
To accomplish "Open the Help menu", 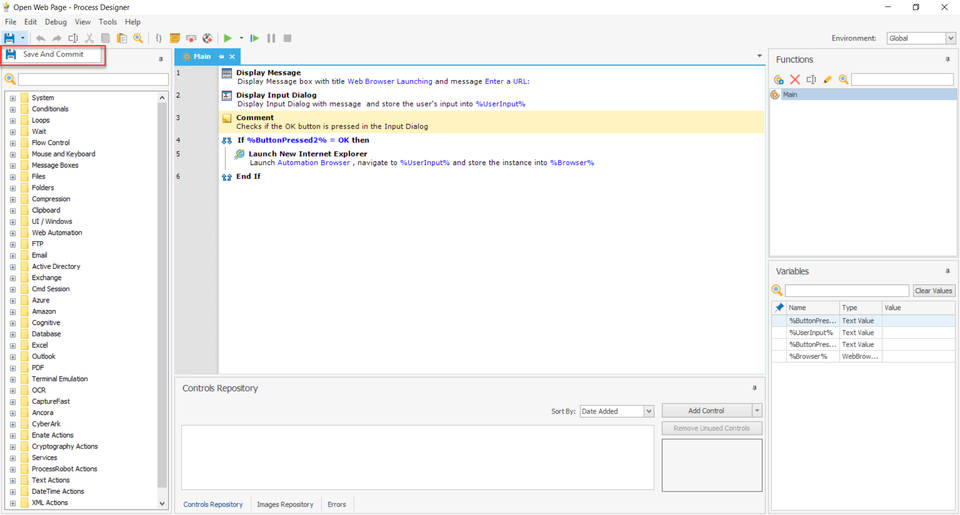I will [133, 22].
